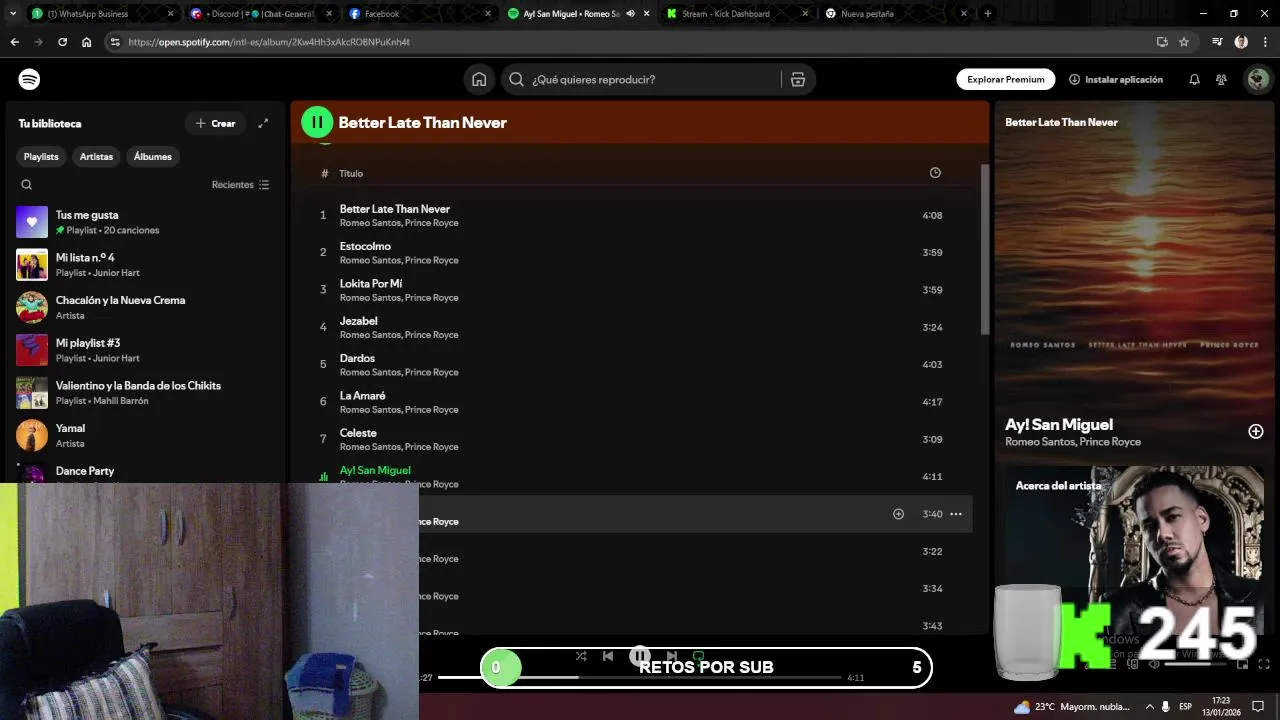
Task: Open the Yamal artist entry
Action: [145, 435]
